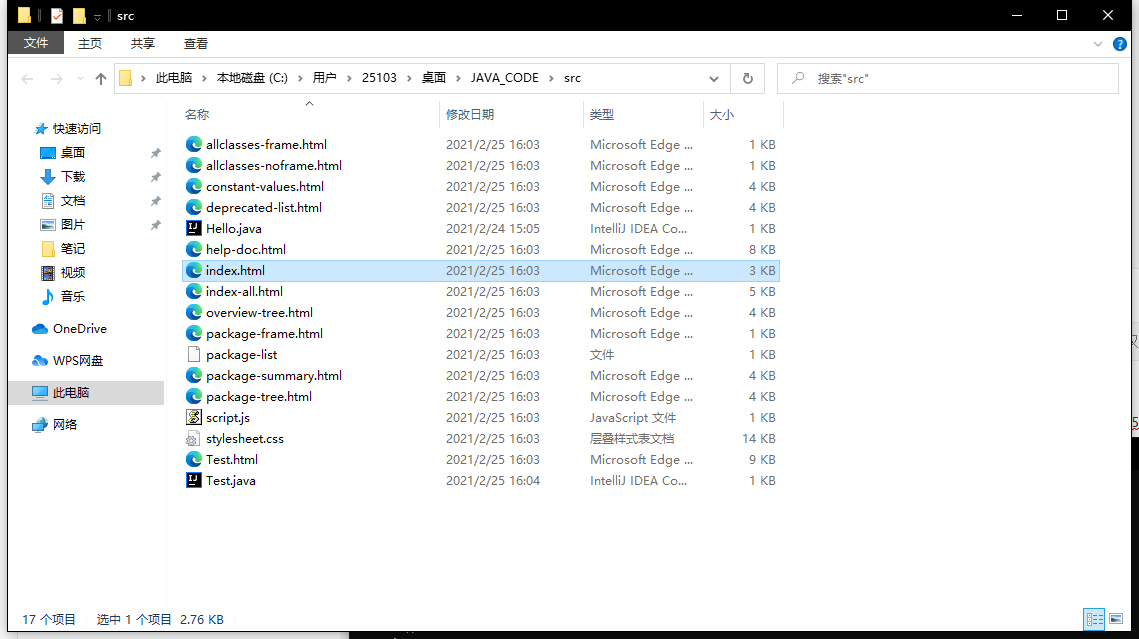Viewport: 1139px width, 639px height.
Task: Click 2021/2/24 15:05 date of Hello.java
Action: [493, 229]
